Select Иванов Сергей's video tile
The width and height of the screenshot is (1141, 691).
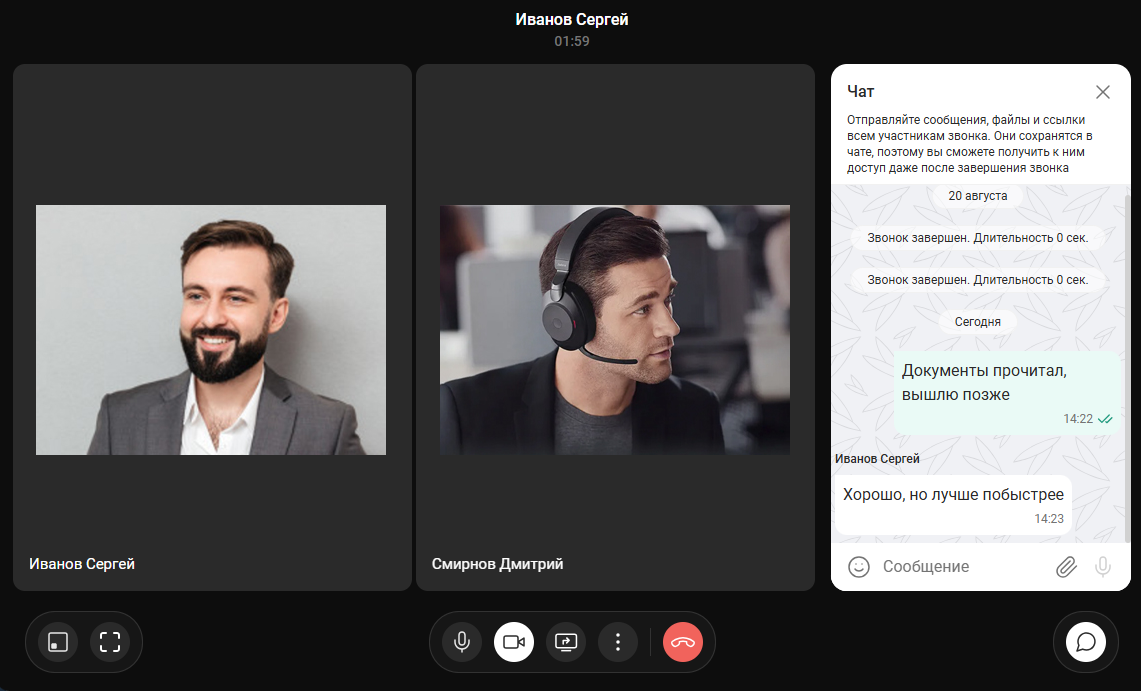(x=212, y=328)
